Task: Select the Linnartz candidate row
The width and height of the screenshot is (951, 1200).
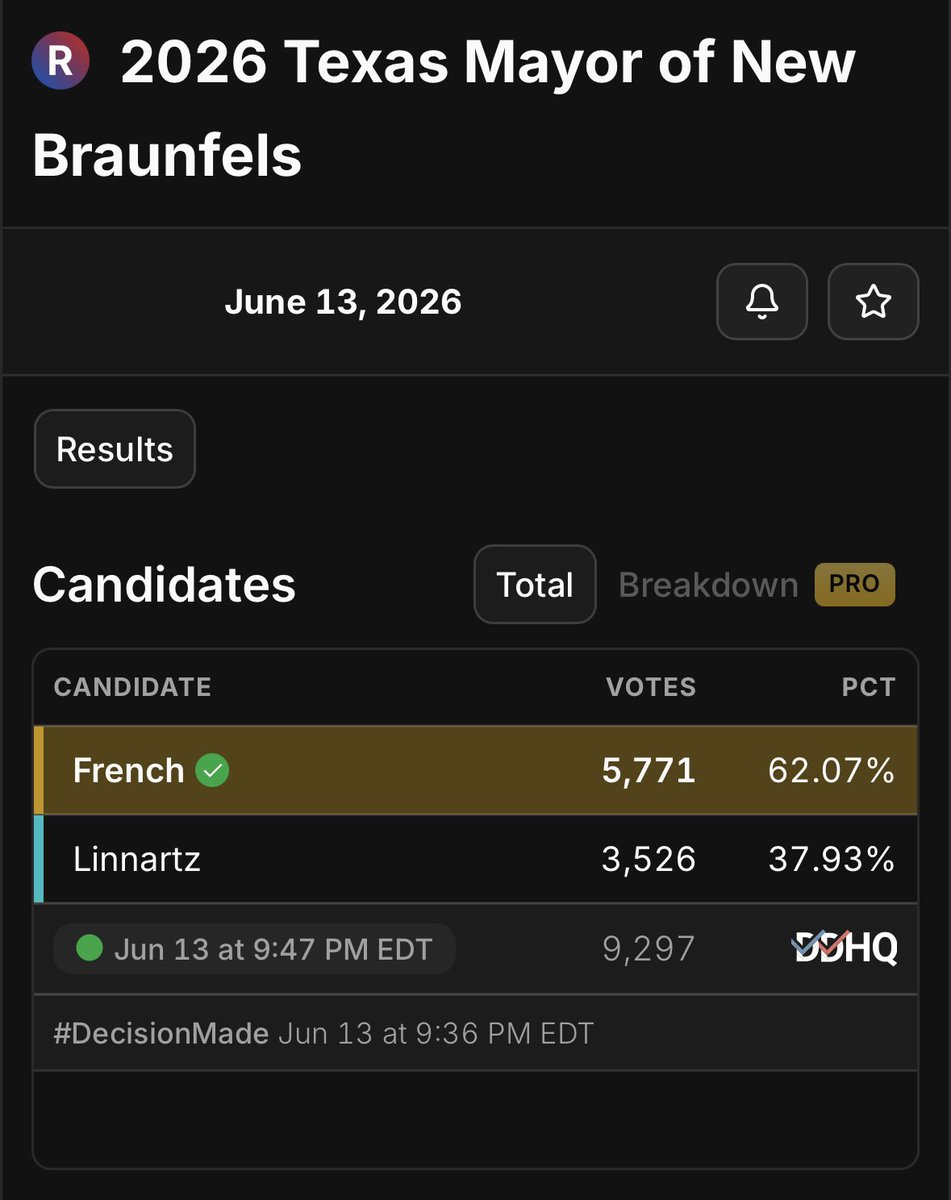Action: [x=475, y=859]
